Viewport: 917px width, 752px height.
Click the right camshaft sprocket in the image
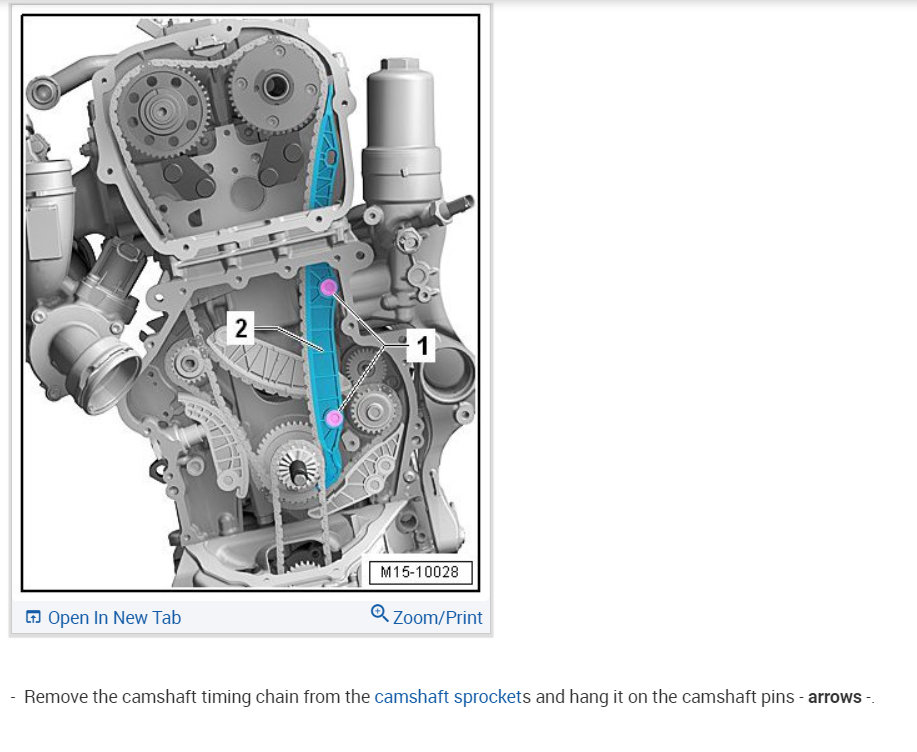pos(275,88)
